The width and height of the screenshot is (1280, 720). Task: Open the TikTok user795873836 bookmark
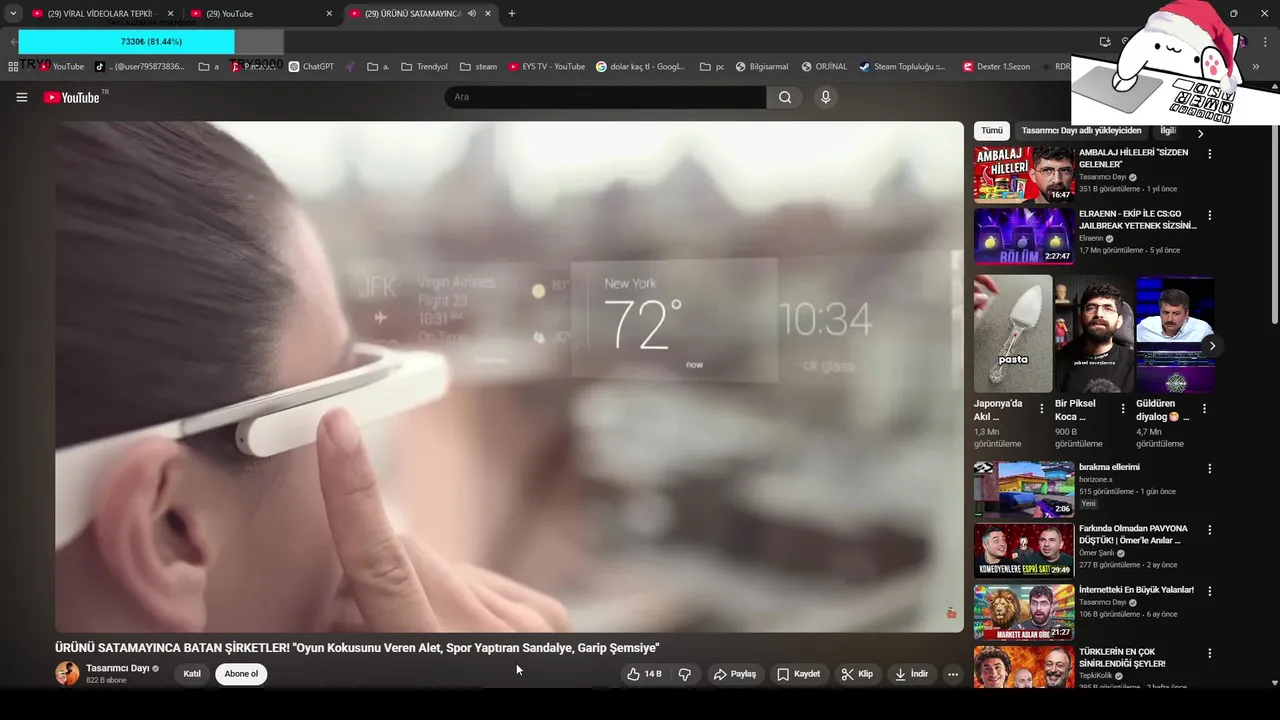(x=141, y=67)
